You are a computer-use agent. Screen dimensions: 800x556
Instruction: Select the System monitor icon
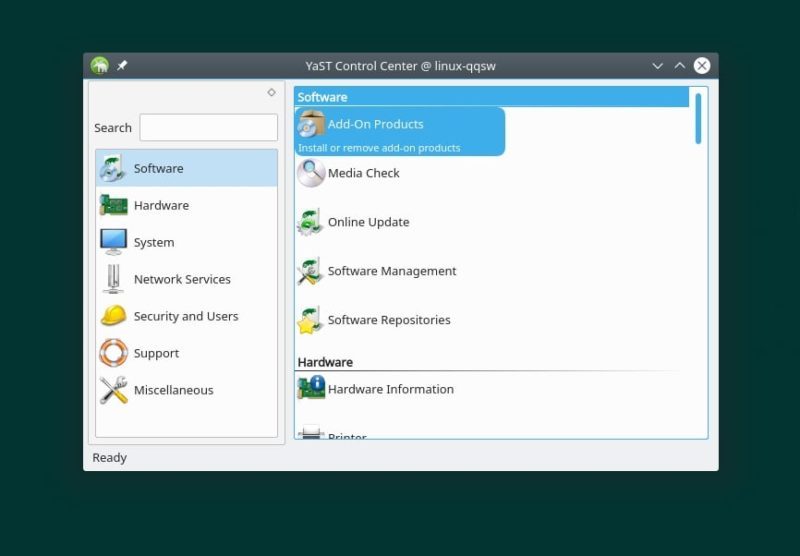click(113, 242)
